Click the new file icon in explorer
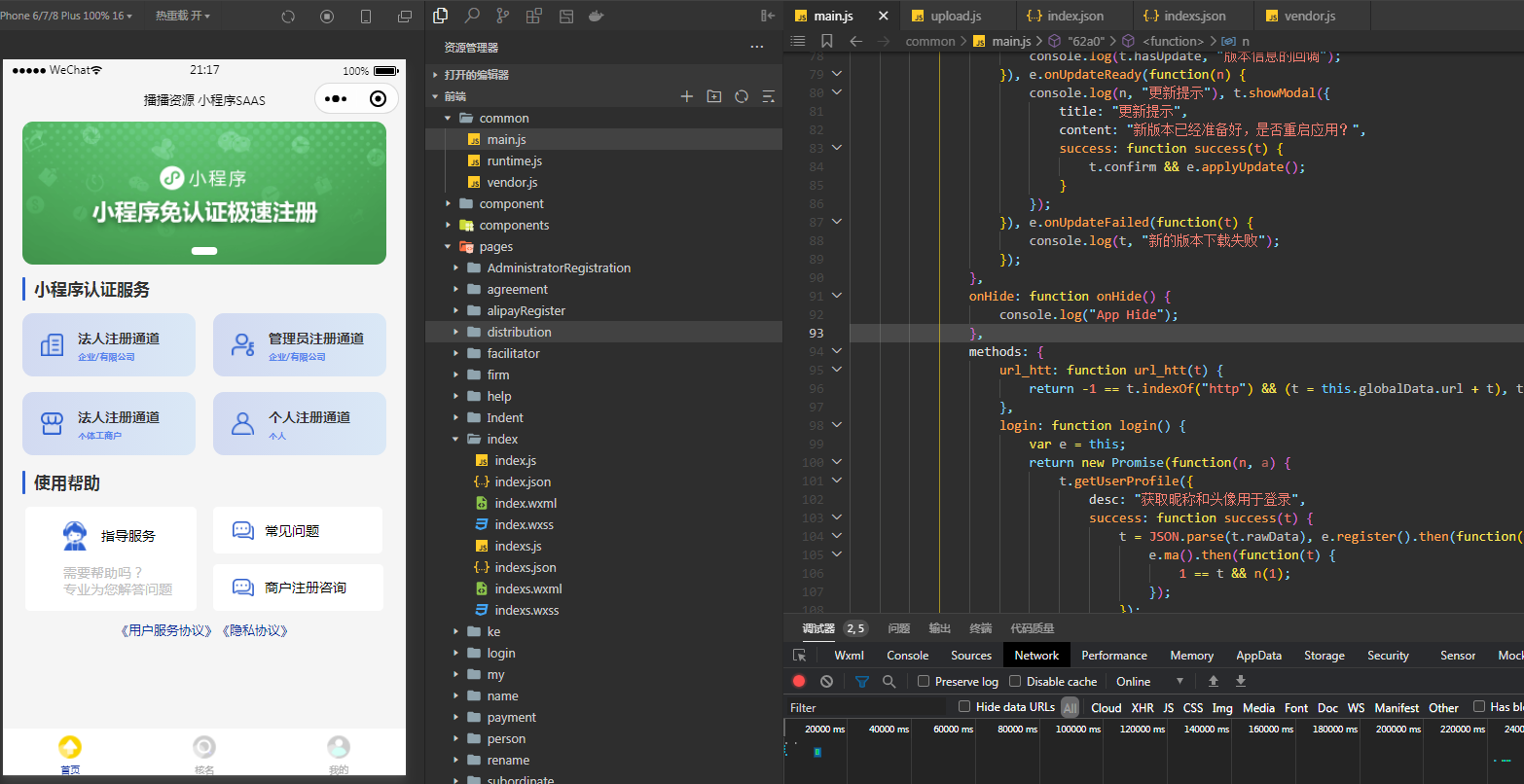The width and height of the screenshot is (1524, 784). point(687,96)
